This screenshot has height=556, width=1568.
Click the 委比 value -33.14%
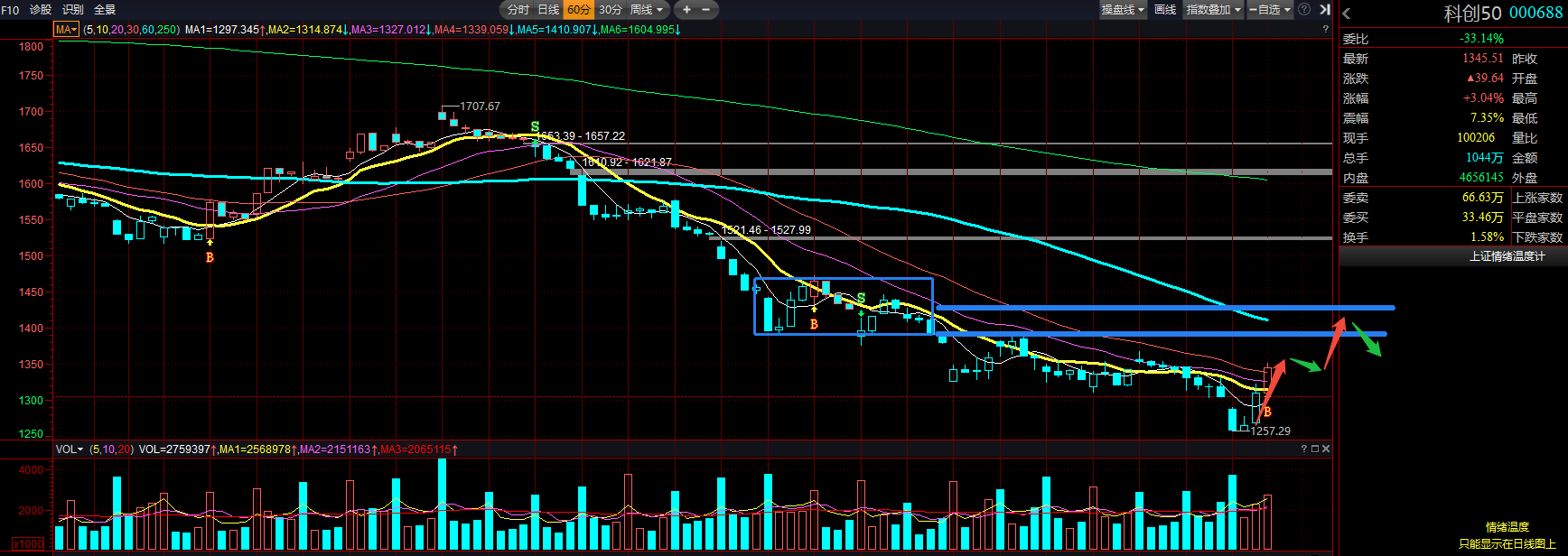click(1481, 39)
